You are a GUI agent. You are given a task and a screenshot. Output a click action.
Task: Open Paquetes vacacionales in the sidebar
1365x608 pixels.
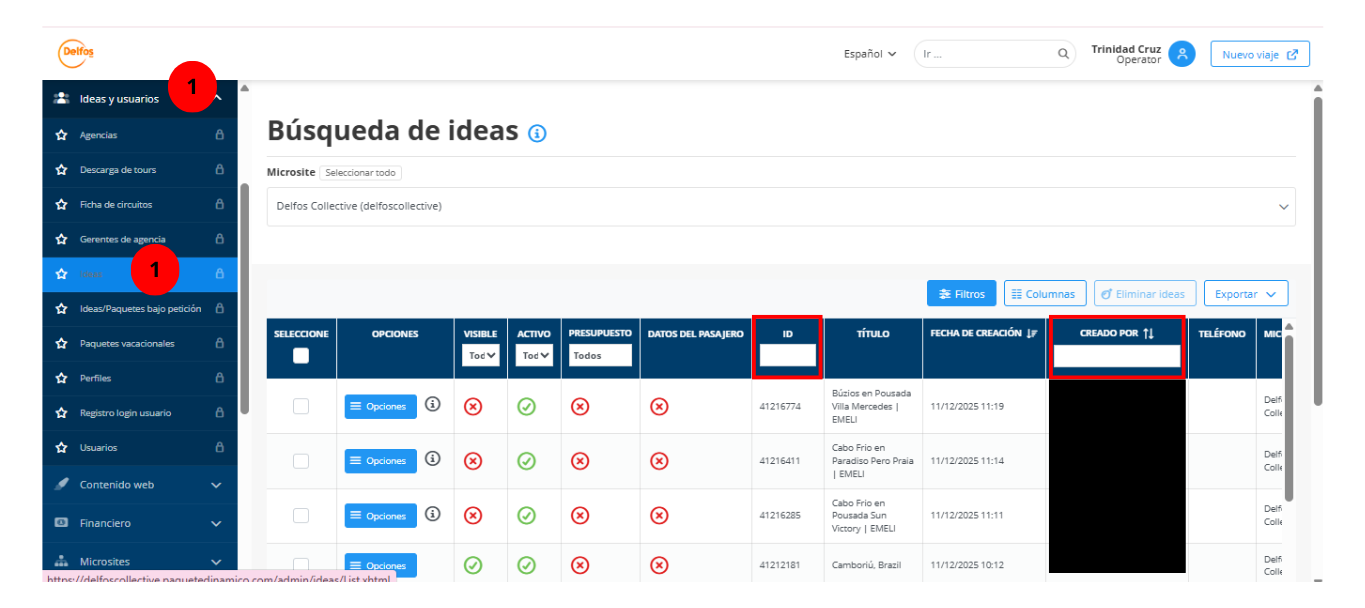127,343
